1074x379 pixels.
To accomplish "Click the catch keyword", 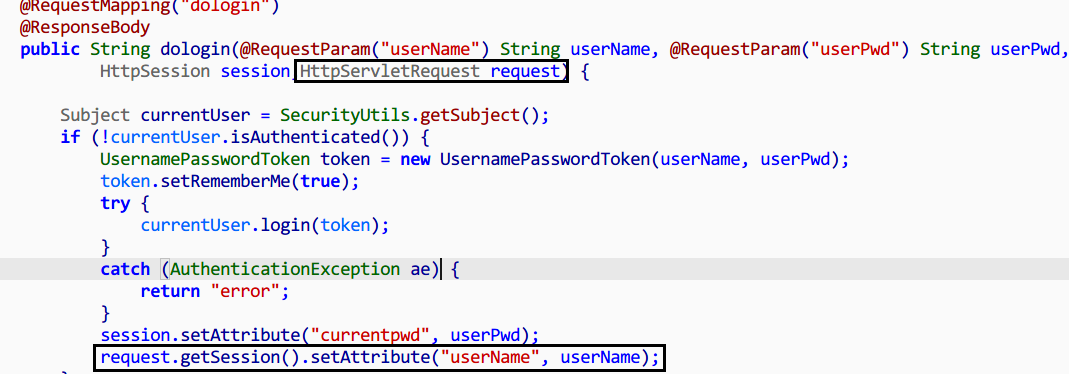I will pos(125,270).
